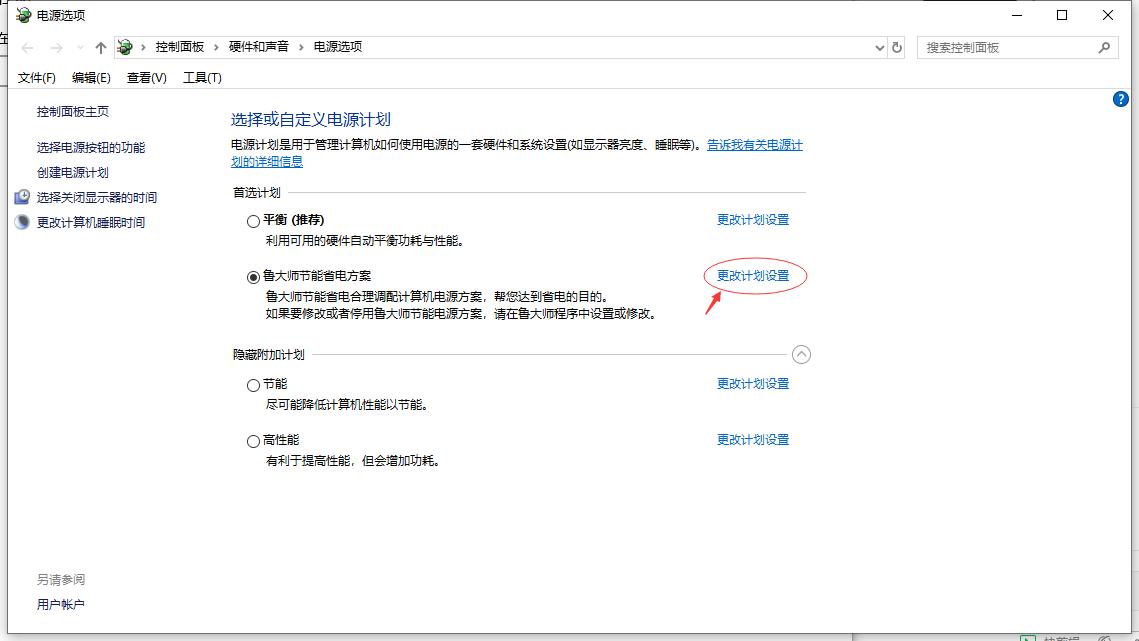
Task: Select the 平衡 (推荐) power plan
Action: 253,222
